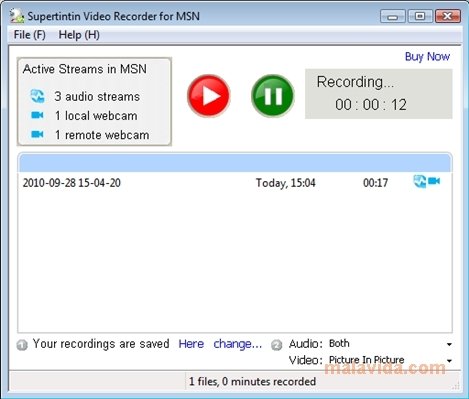Close the Supertintin window
The image size is (469, 399).
coord(448,16)
